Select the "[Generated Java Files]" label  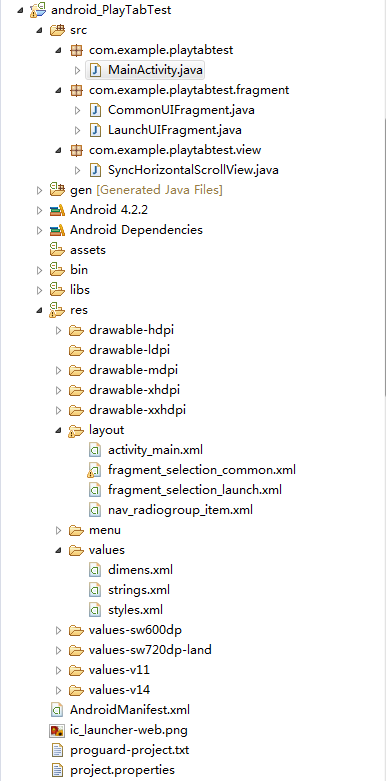pyautogui.click(x=159, y=190)
